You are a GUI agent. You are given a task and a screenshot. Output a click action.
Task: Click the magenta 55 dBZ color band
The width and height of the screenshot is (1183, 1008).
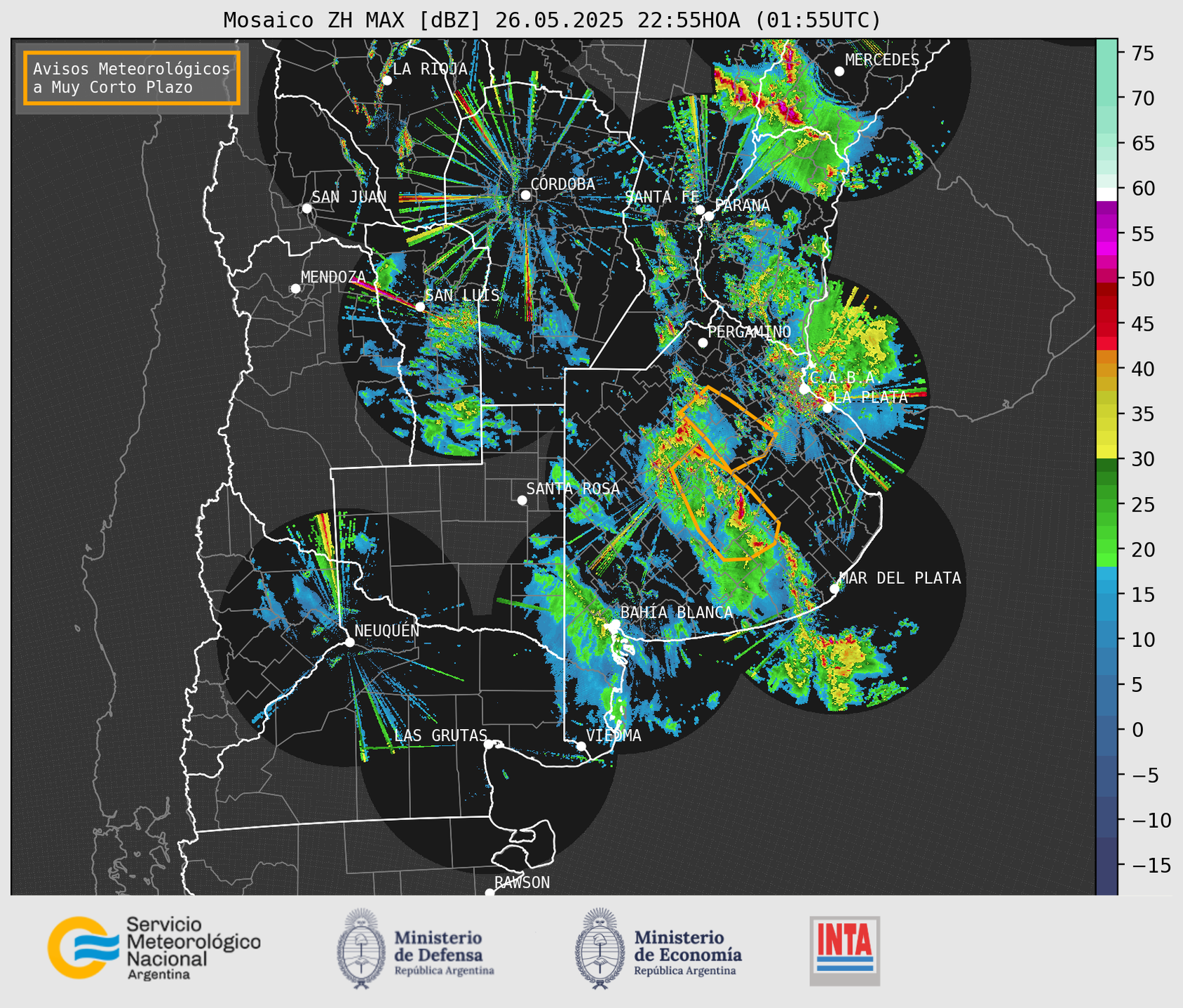click(1107, 234)
